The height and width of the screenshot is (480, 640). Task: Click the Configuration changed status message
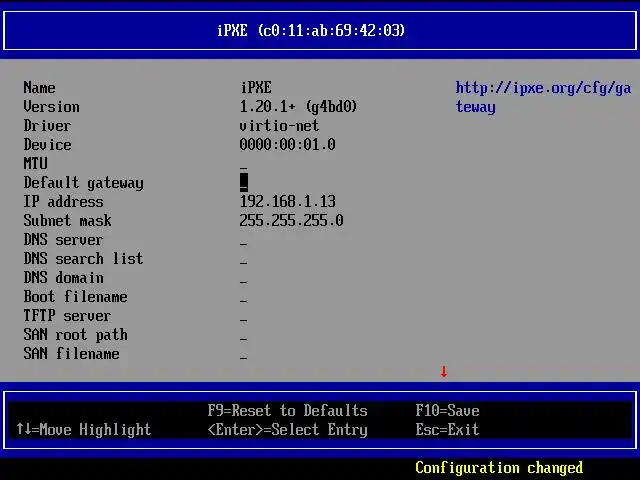click(499, 468)
